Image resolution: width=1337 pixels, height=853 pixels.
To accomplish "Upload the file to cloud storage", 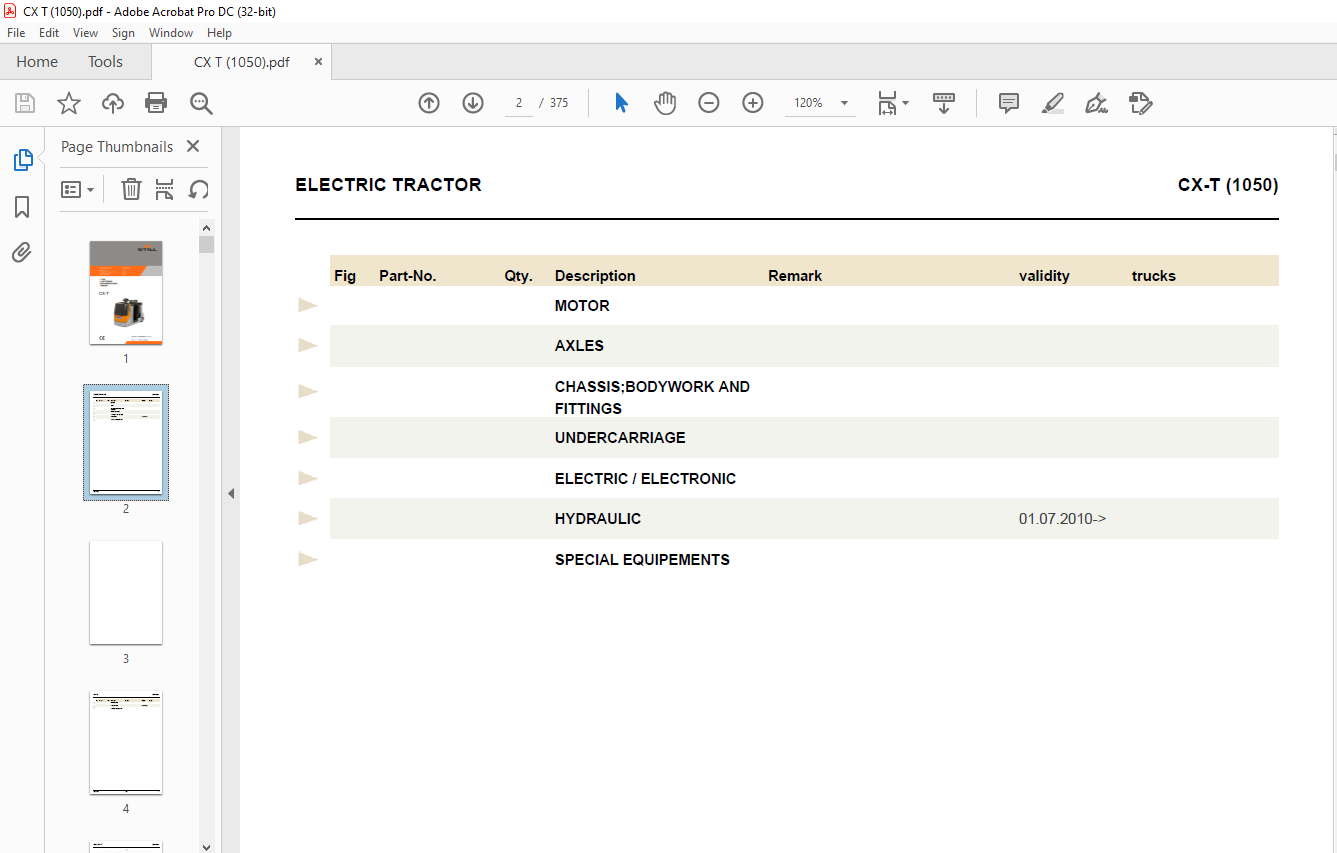I will tap(113, 103).
